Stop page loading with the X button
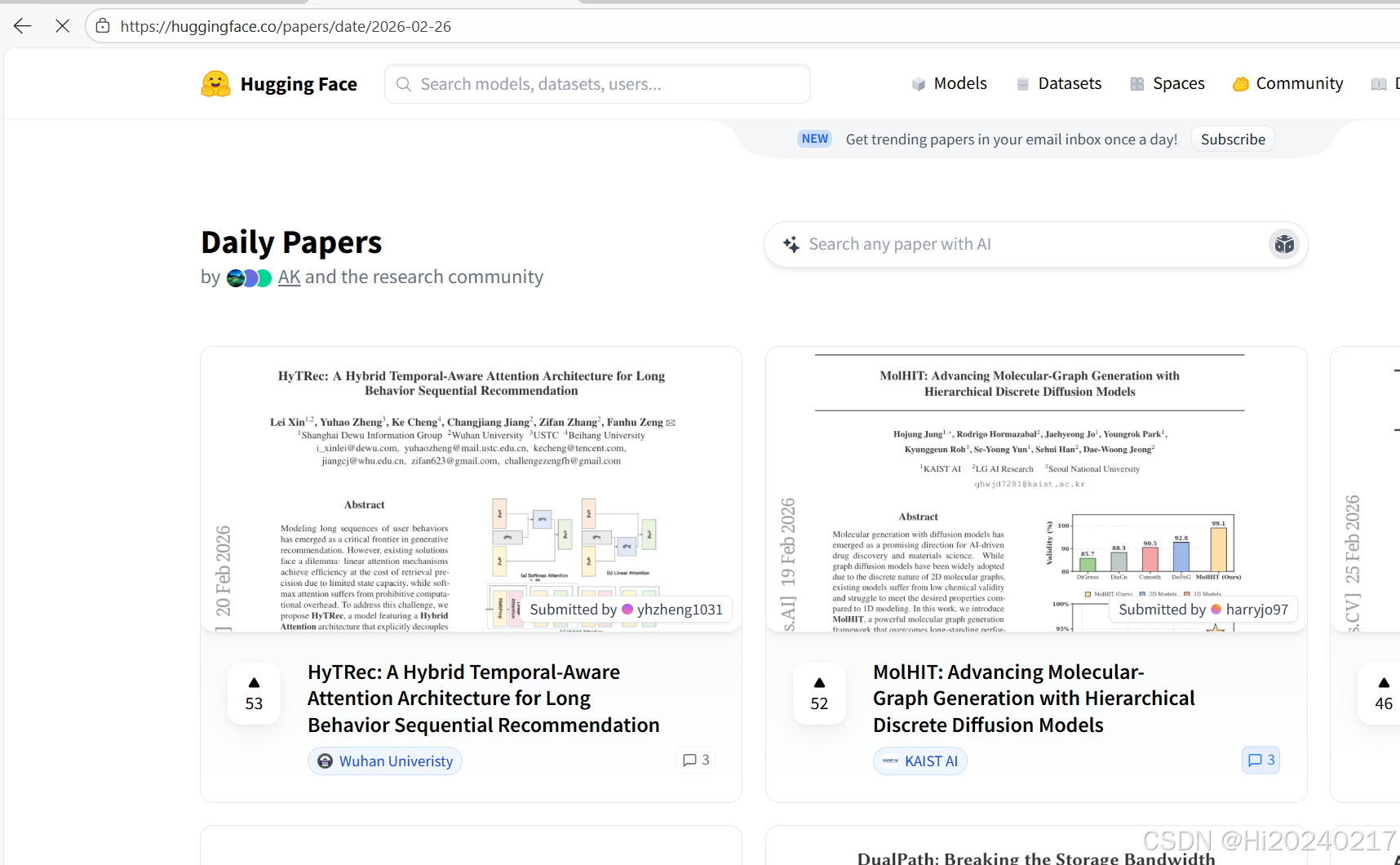 click(62, 26)
